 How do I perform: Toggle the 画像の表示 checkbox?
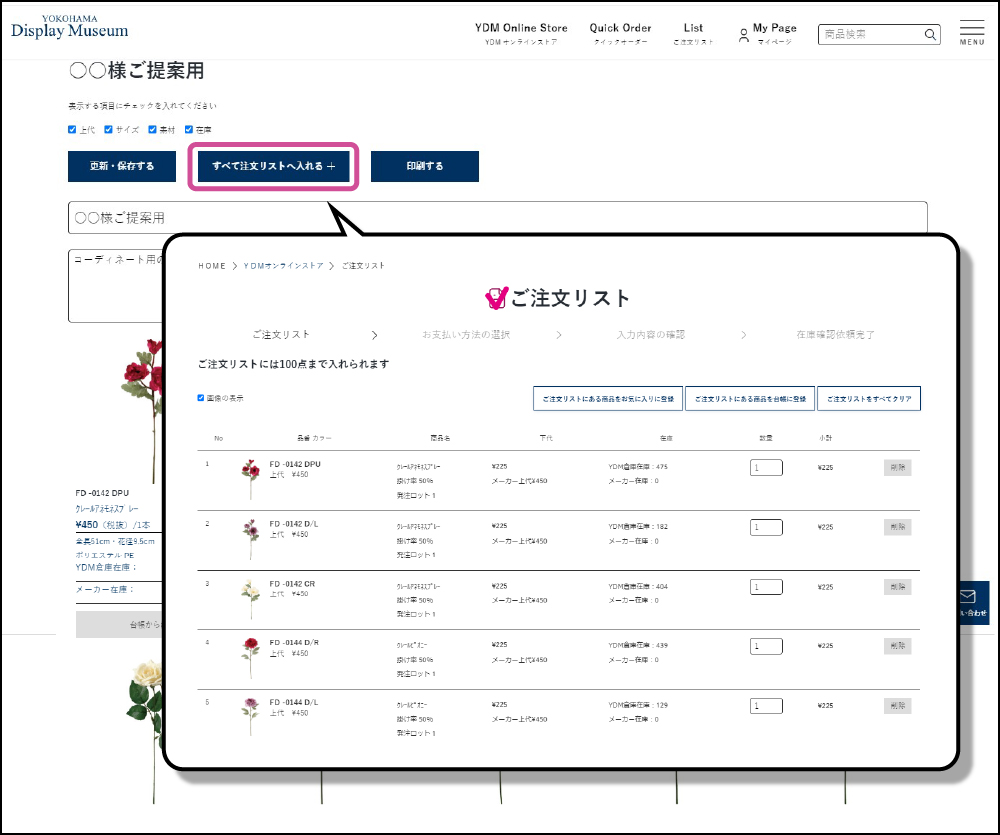click(201, 398)
